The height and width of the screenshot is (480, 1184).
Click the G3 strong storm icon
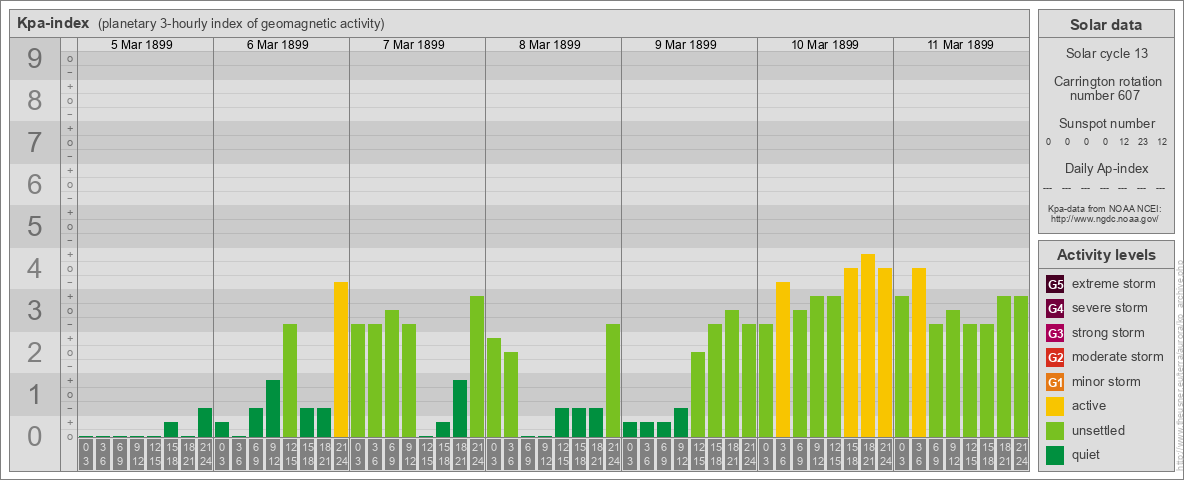click(x=1055, y=333)
